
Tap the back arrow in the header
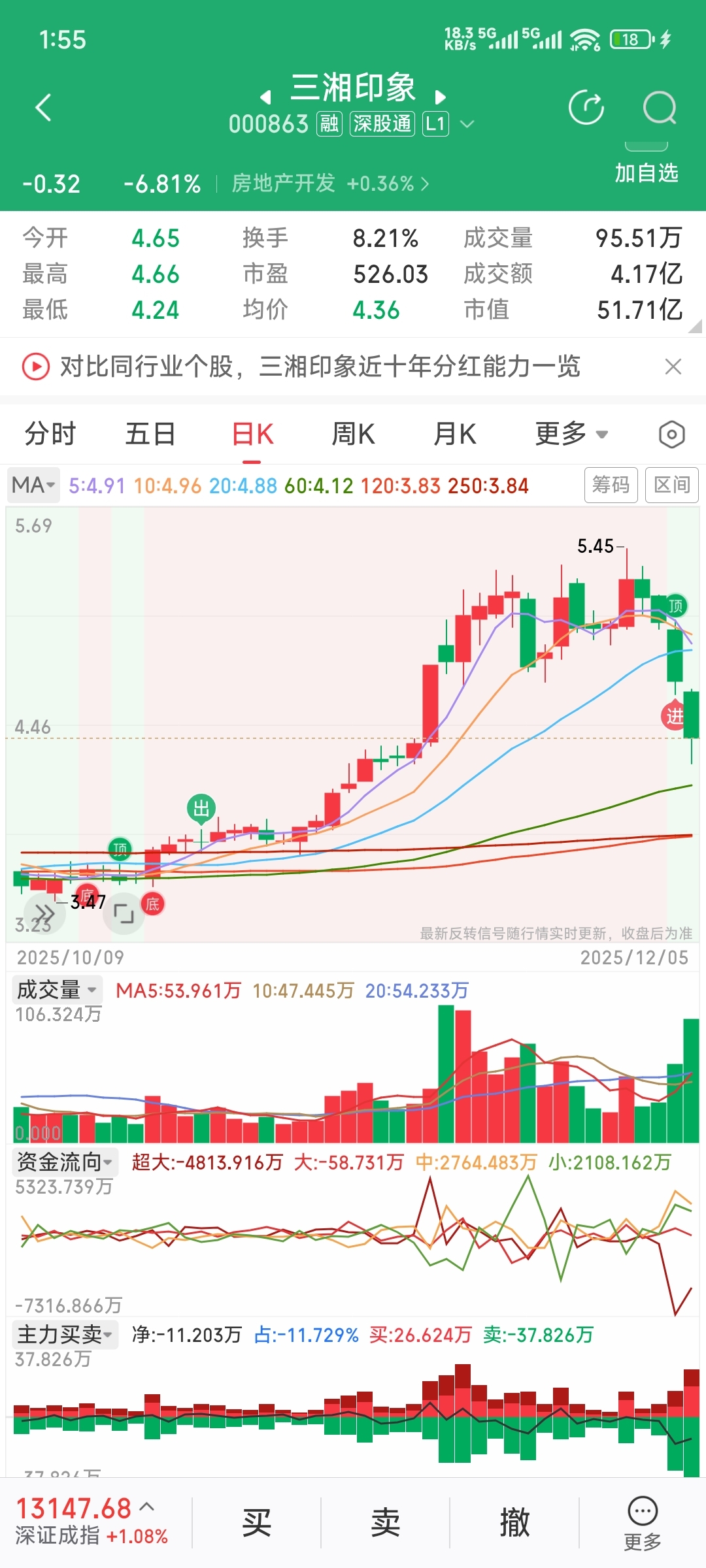[43, 108]
